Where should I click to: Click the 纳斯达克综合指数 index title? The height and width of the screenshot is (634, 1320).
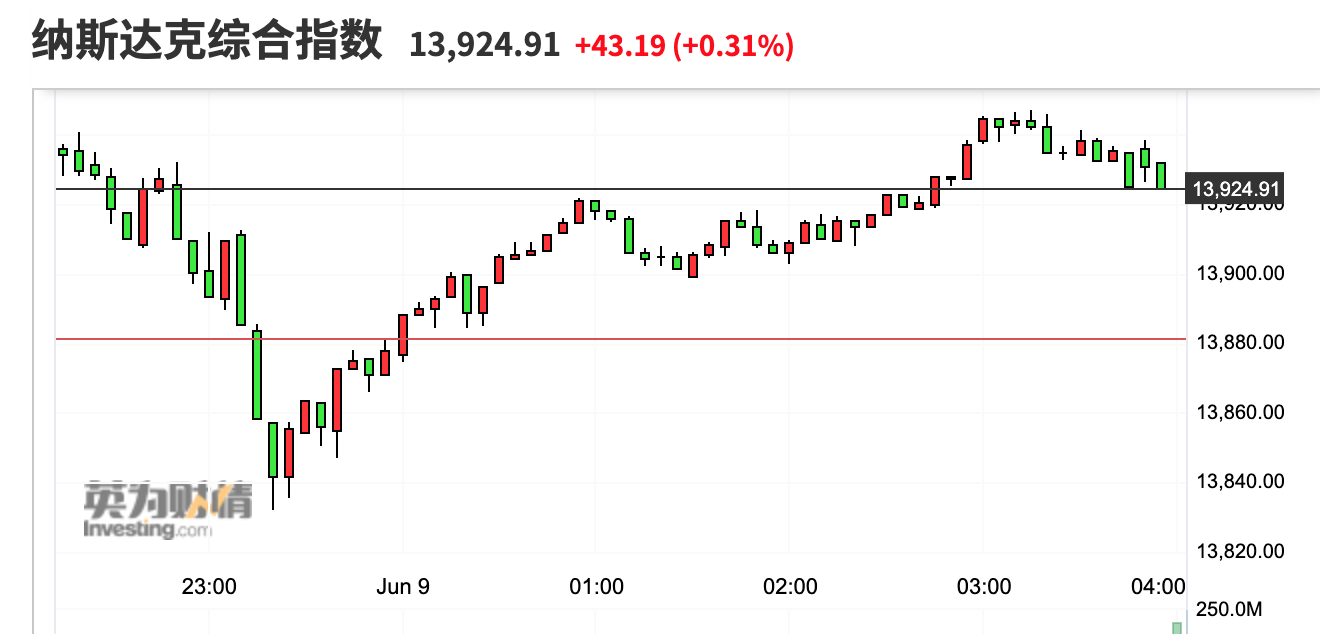pyautogui.click(x=207, y=43)
